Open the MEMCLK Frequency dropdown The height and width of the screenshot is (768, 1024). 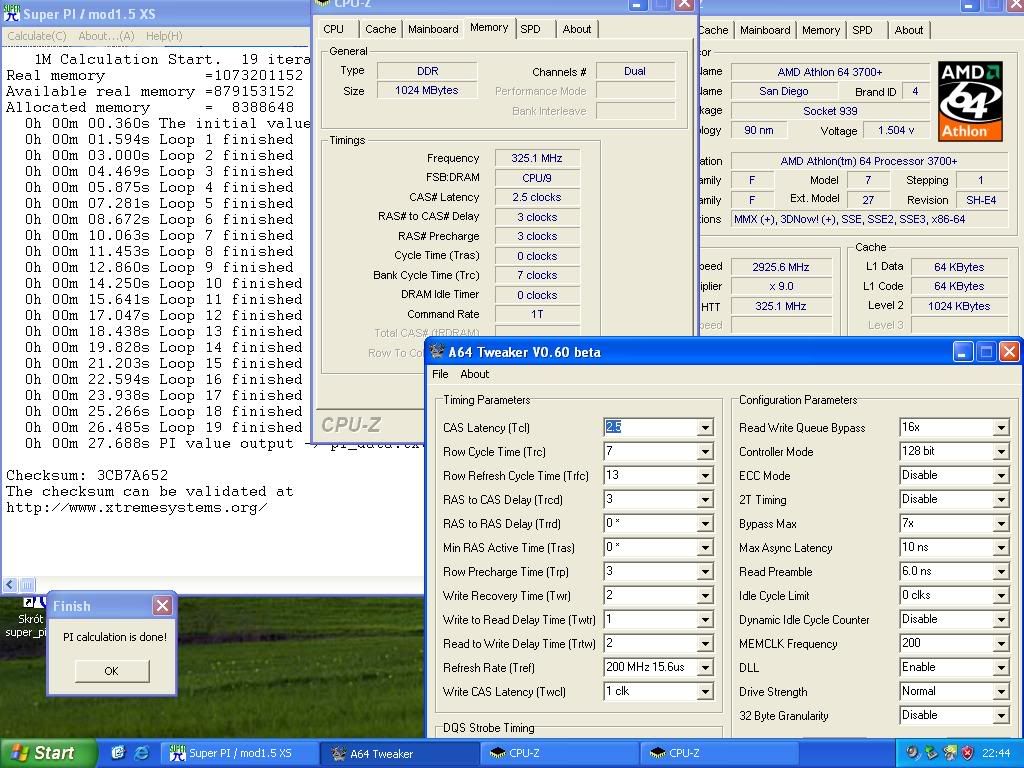point(1001,644)
